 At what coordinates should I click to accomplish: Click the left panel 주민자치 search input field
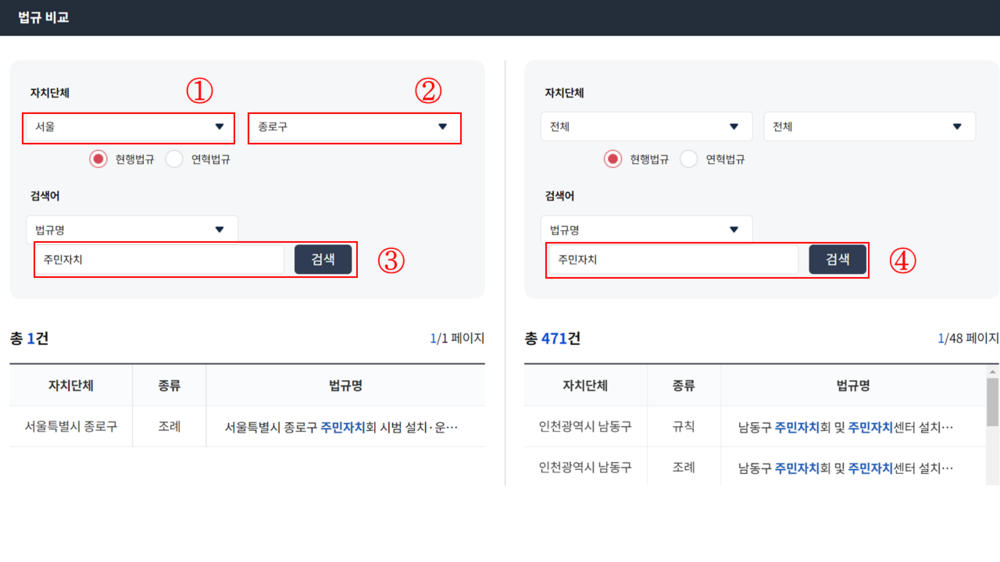click(160, 260)
